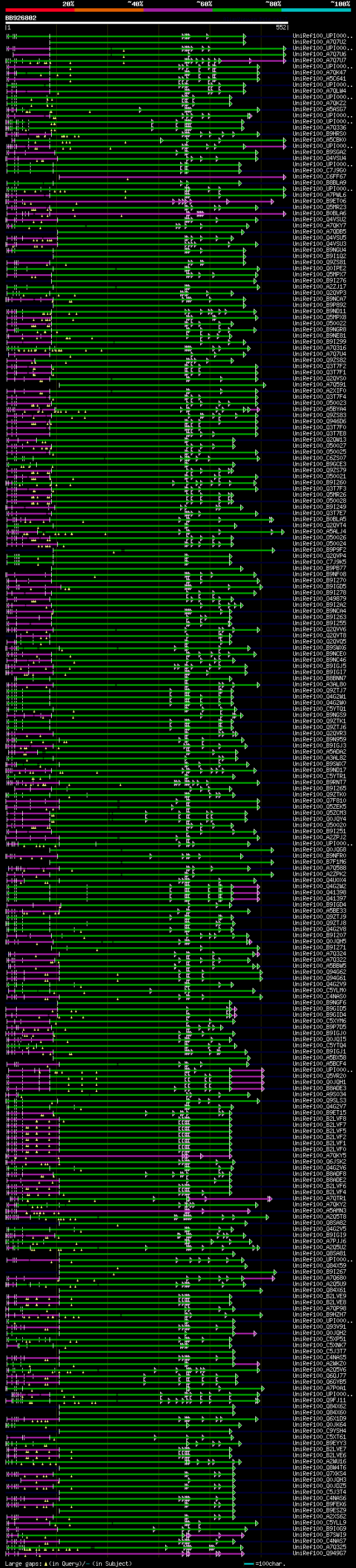Viewport: 356px width, 1568px height.
Task: Open hit UniRef100_A2WKZ0
Action: [x=319, y=1364]
